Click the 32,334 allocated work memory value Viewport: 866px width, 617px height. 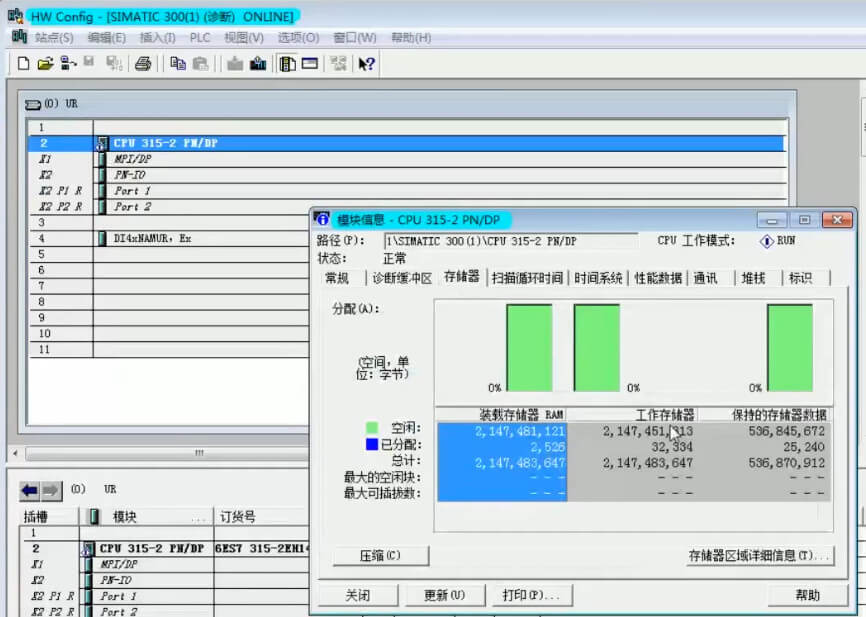(672, 447)
